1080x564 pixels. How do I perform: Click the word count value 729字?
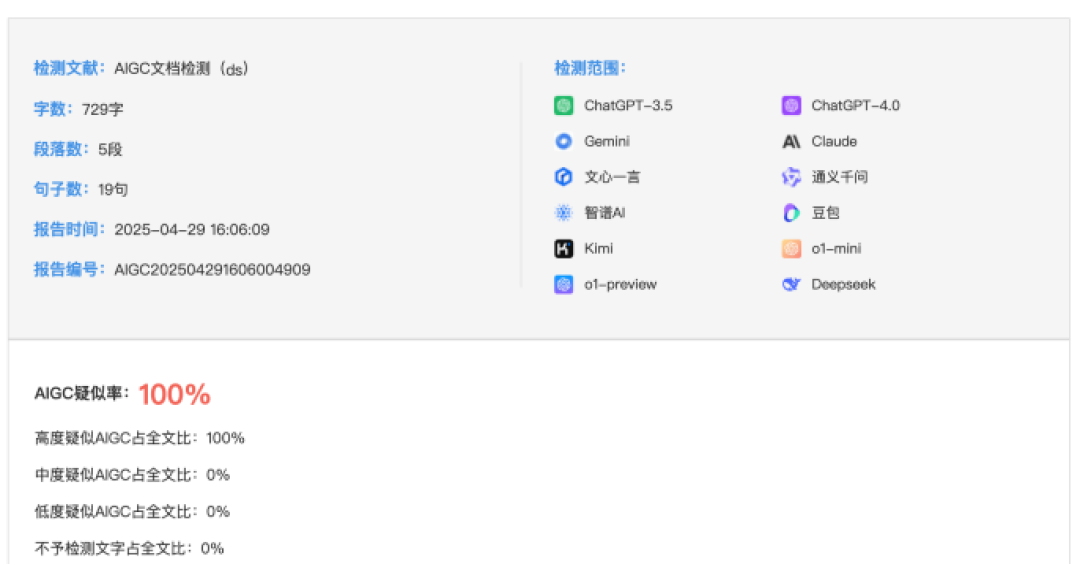pos(103,109)
